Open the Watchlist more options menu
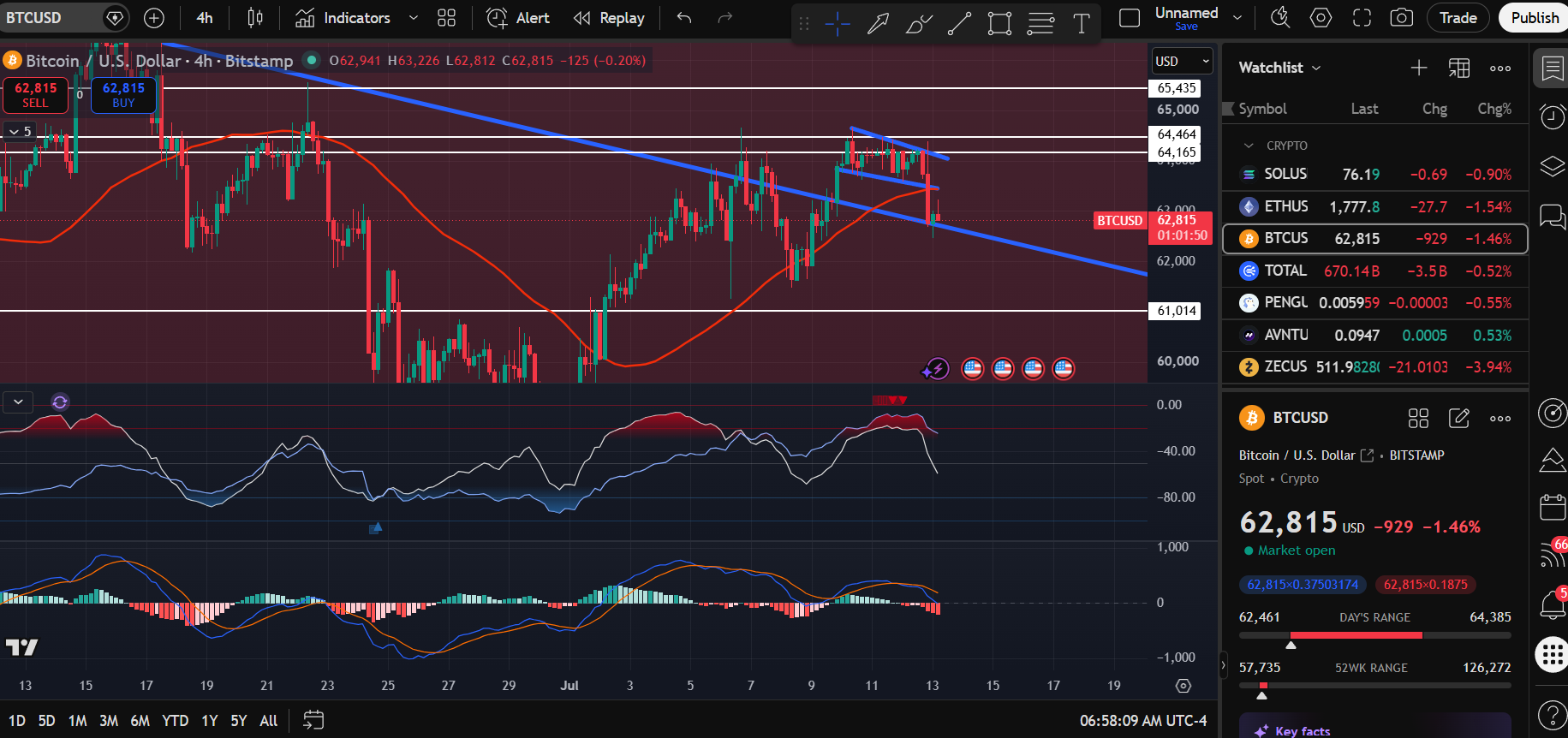The height and width of the screenshot is (738, 1568). pyautogui.click(x=1500, y=68)
